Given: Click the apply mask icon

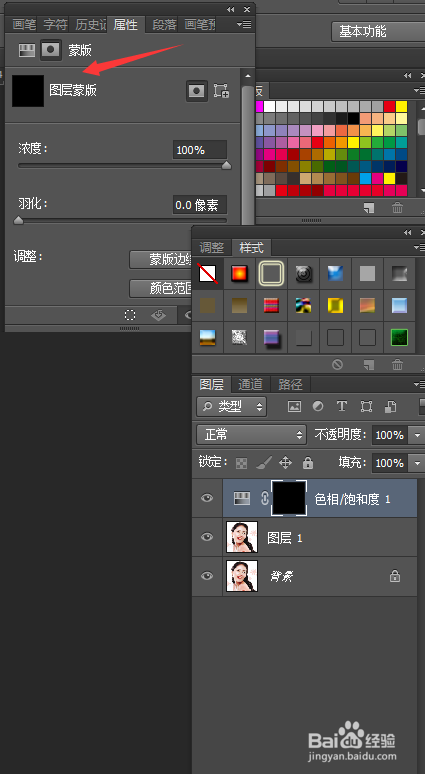Looking at the screenshot, I should (158, 315).
